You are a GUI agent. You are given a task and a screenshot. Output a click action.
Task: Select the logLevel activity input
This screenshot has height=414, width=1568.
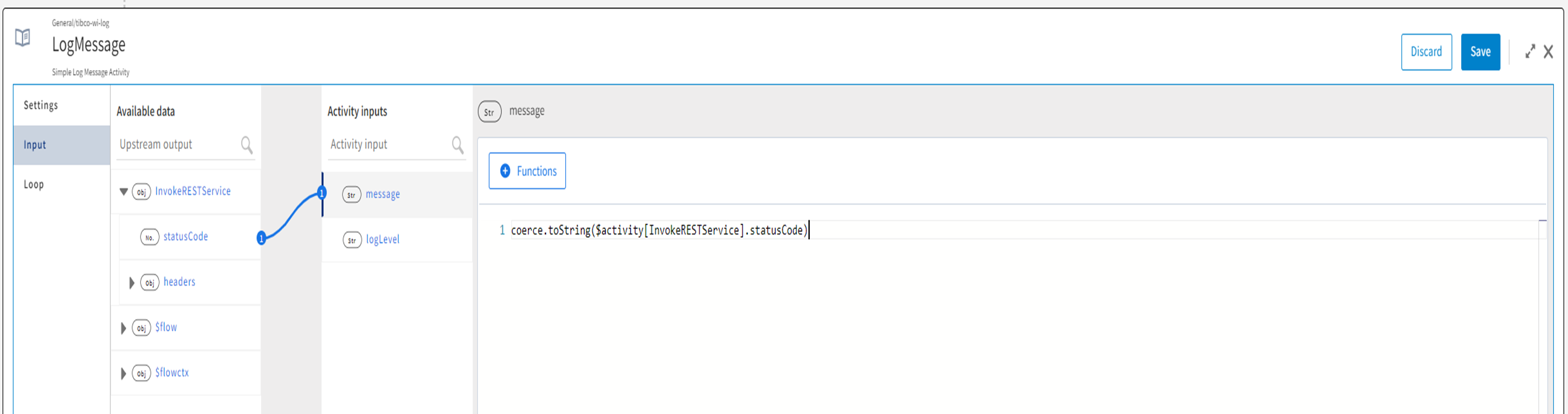pyautogui.click(x=383, y=240)
